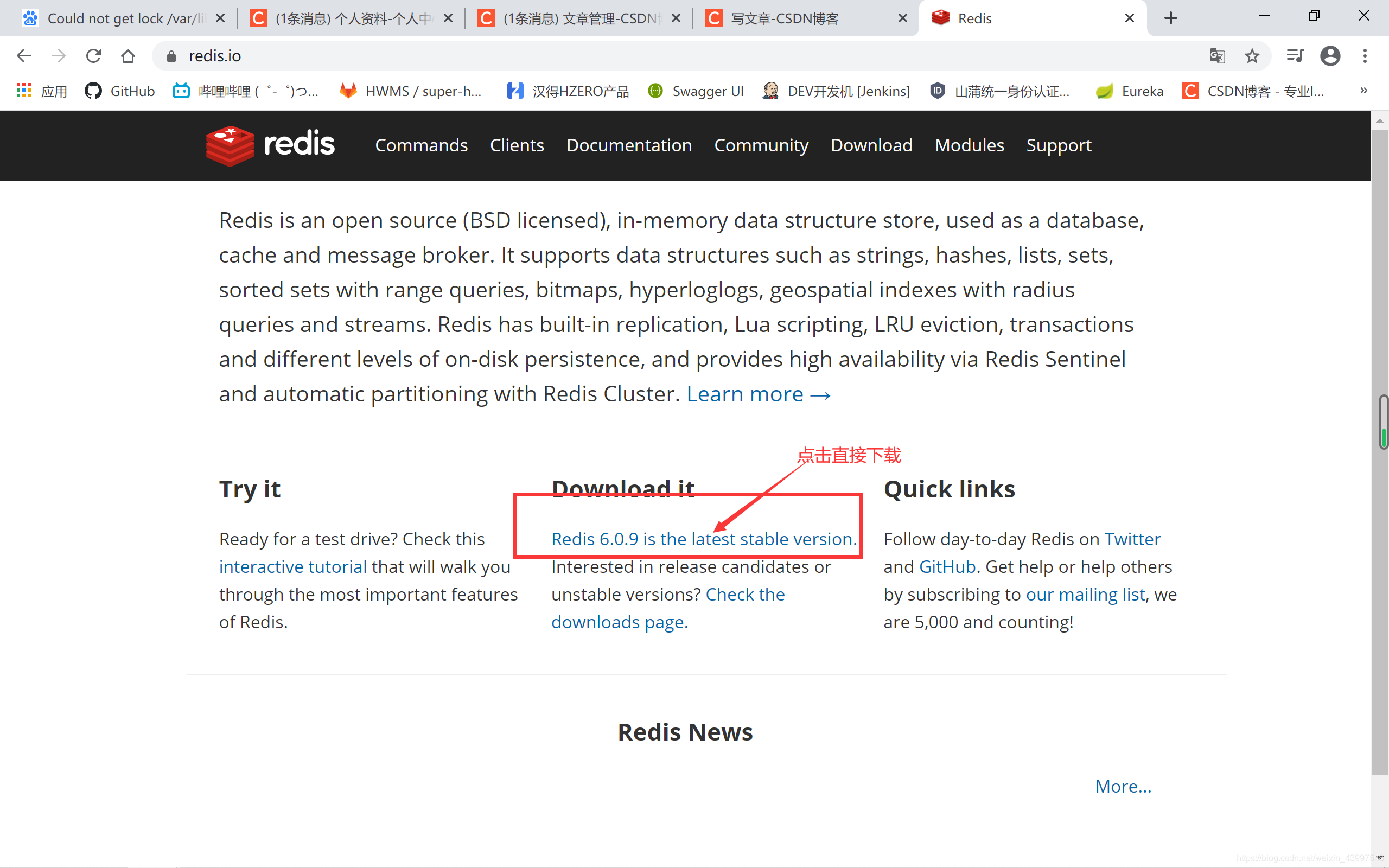Close the 写文章-CSDN博客 tab
This screenshot has width=1389, height=868.
pyautogui.click(x=903, y=18)
